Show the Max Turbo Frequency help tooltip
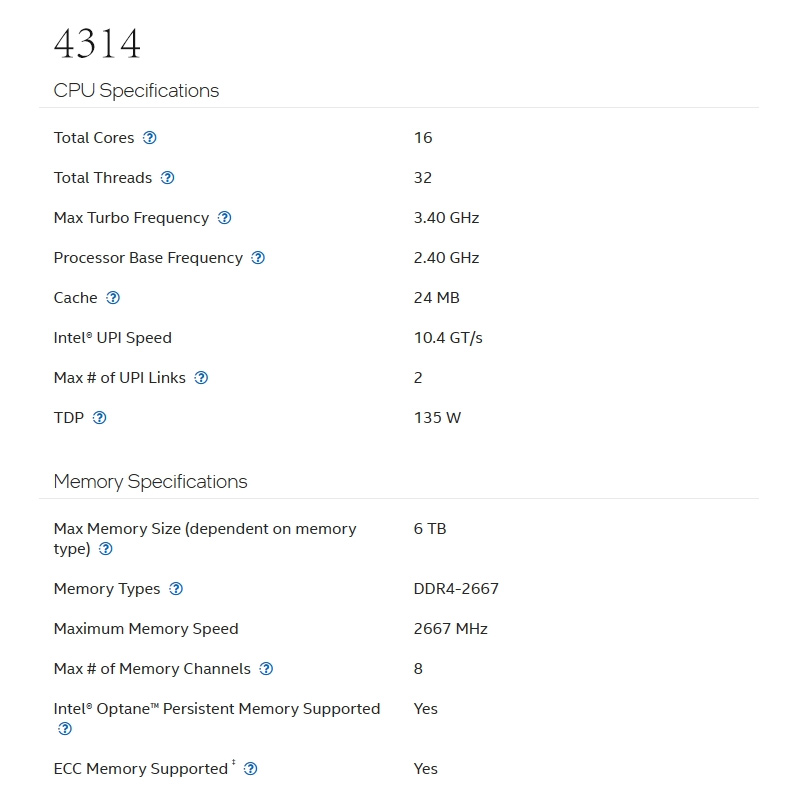 [x=224, y=218]
